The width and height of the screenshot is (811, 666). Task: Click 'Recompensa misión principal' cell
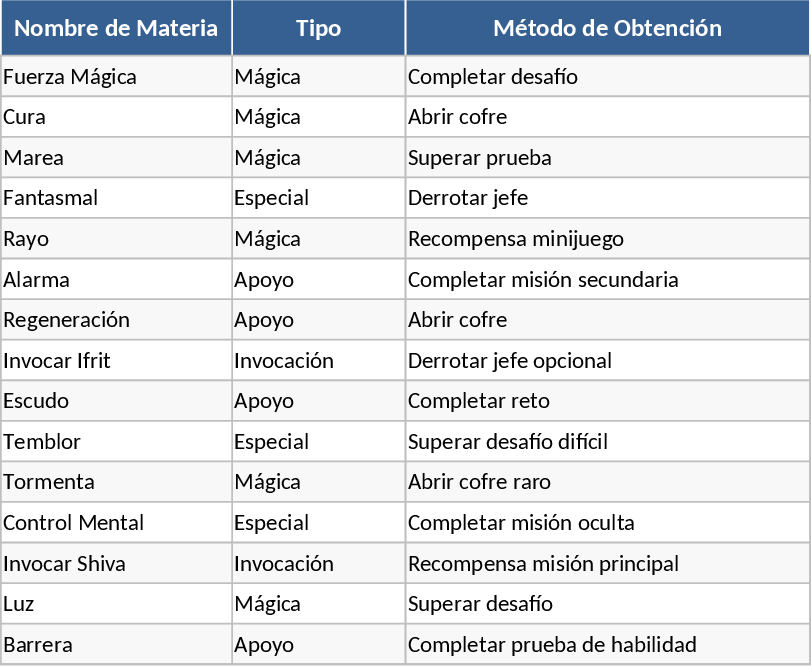tap(543, 564)
